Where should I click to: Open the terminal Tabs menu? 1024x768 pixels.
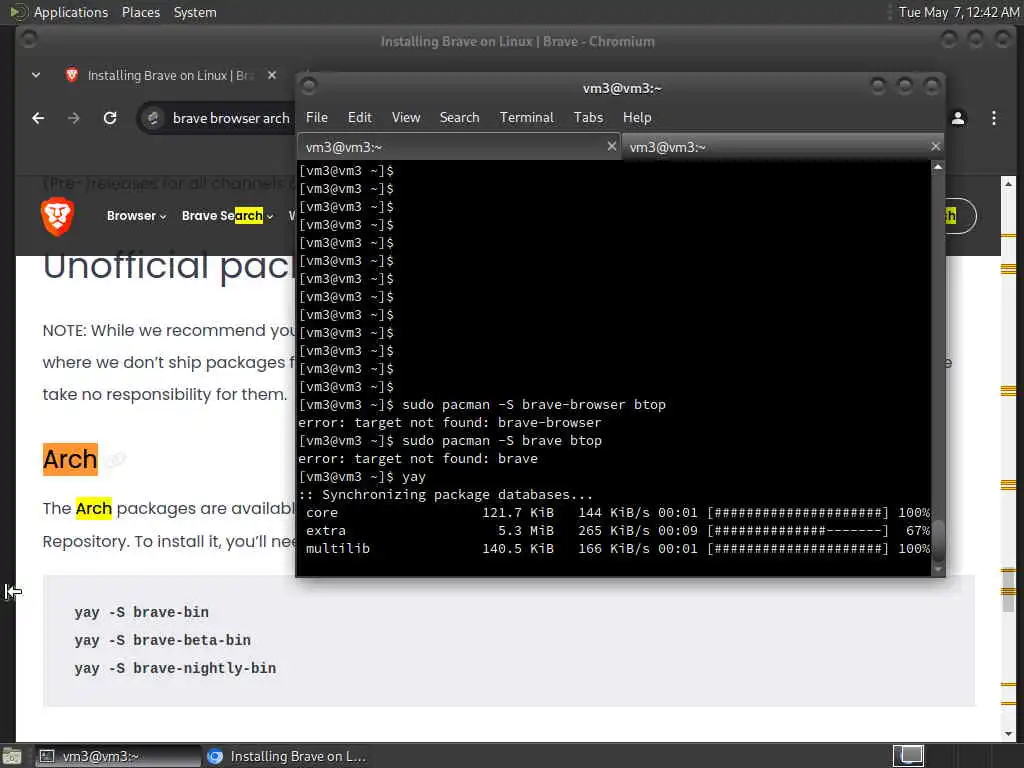click(x=588, y=118)
